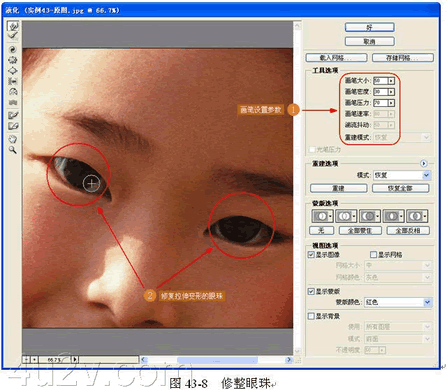Open the 画笔密度 slider popup arrow
447x390 pixels.
tap(391, 91)
